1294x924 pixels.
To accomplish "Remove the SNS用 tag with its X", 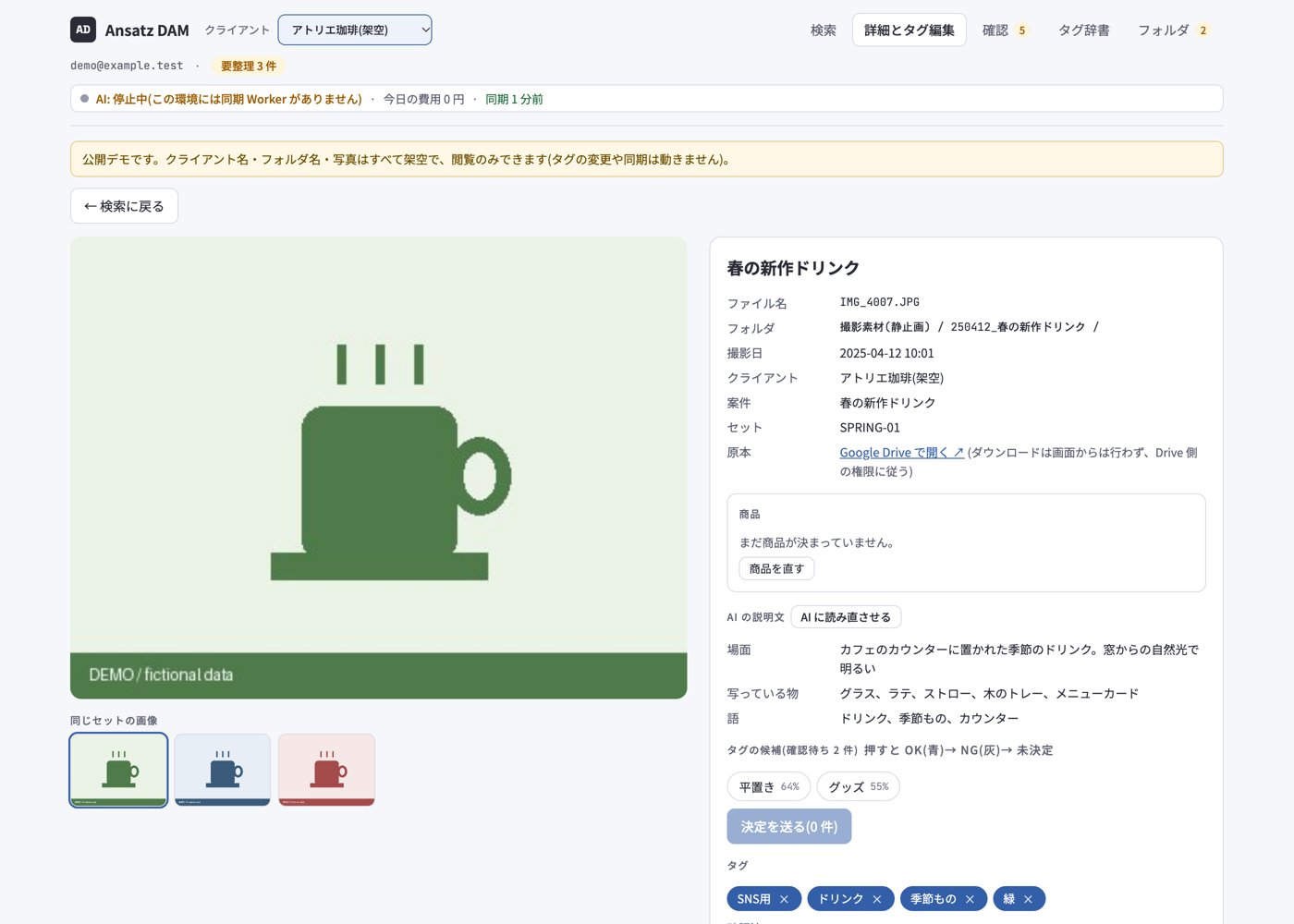I will (784, 899).
